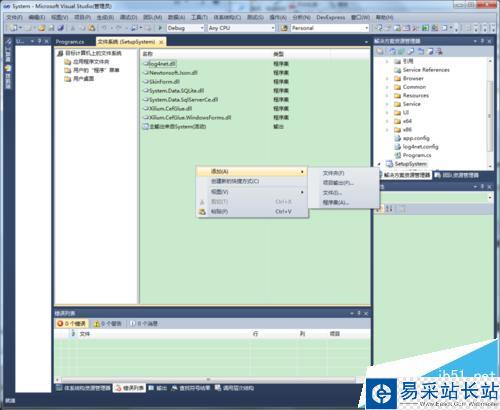Collapse the SetupSystem project node
The image size is (500, 410).
tap(379, 164)
